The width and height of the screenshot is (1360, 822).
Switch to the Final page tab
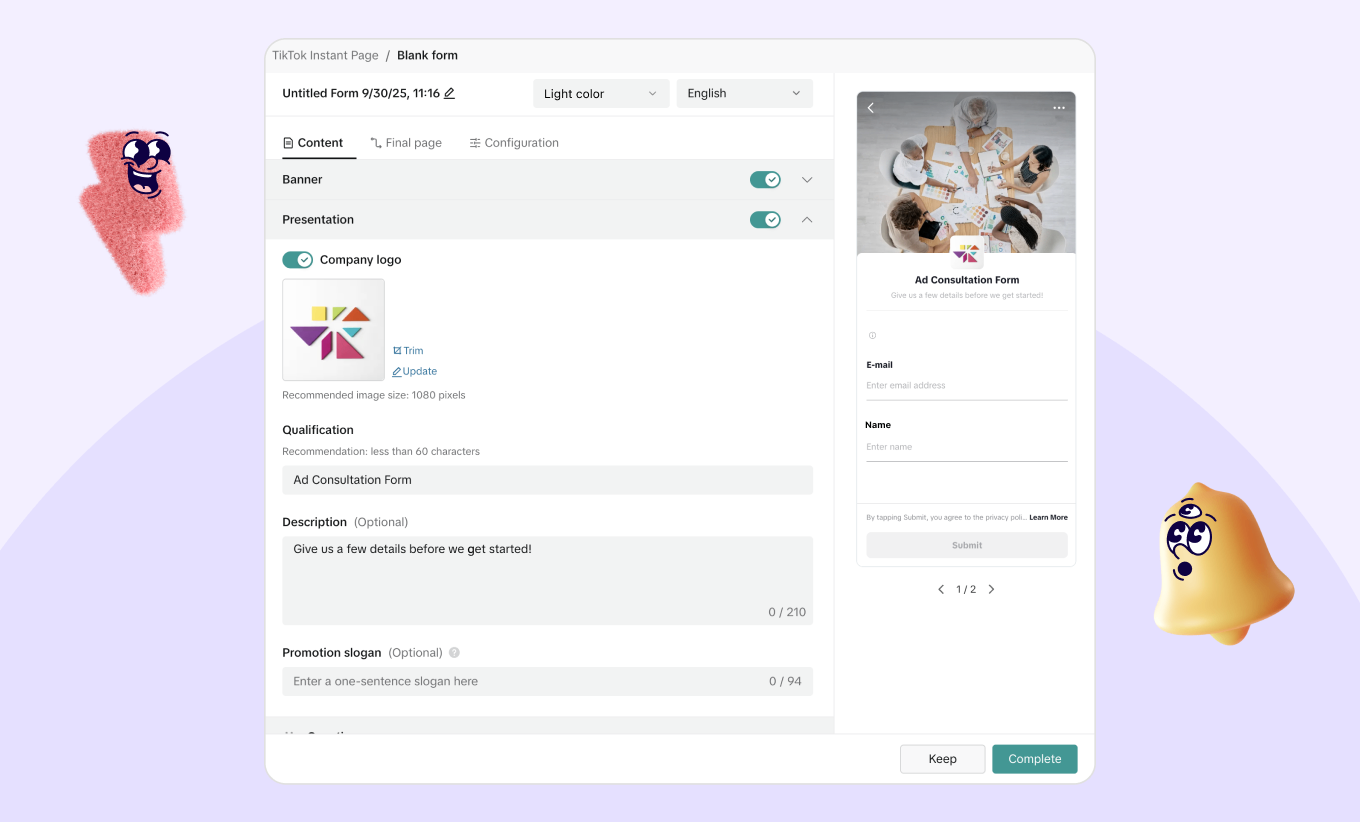pos(406,143)
